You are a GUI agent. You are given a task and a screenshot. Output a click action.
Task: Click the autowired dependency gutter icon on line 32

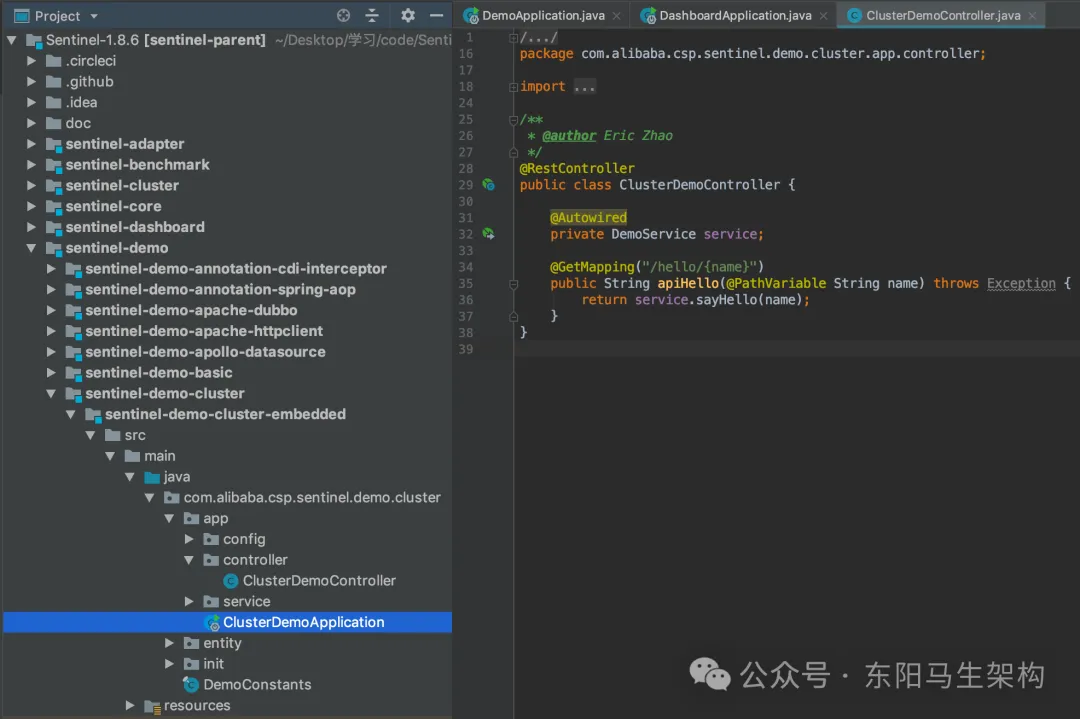click(488, 234)
